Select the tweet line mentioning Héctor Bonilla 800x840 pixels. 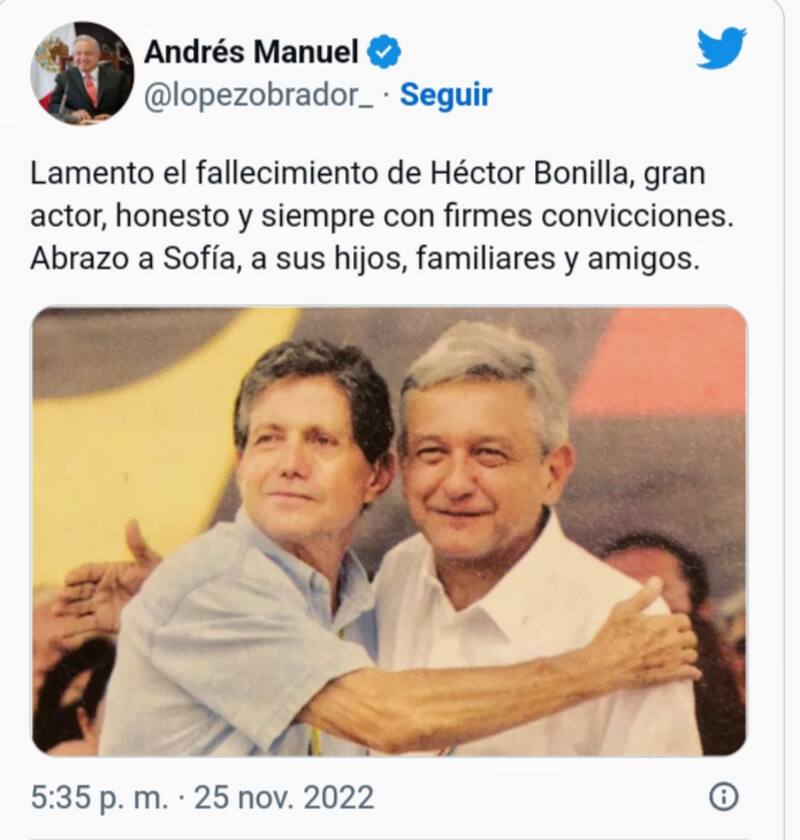(x=368, y=174)
